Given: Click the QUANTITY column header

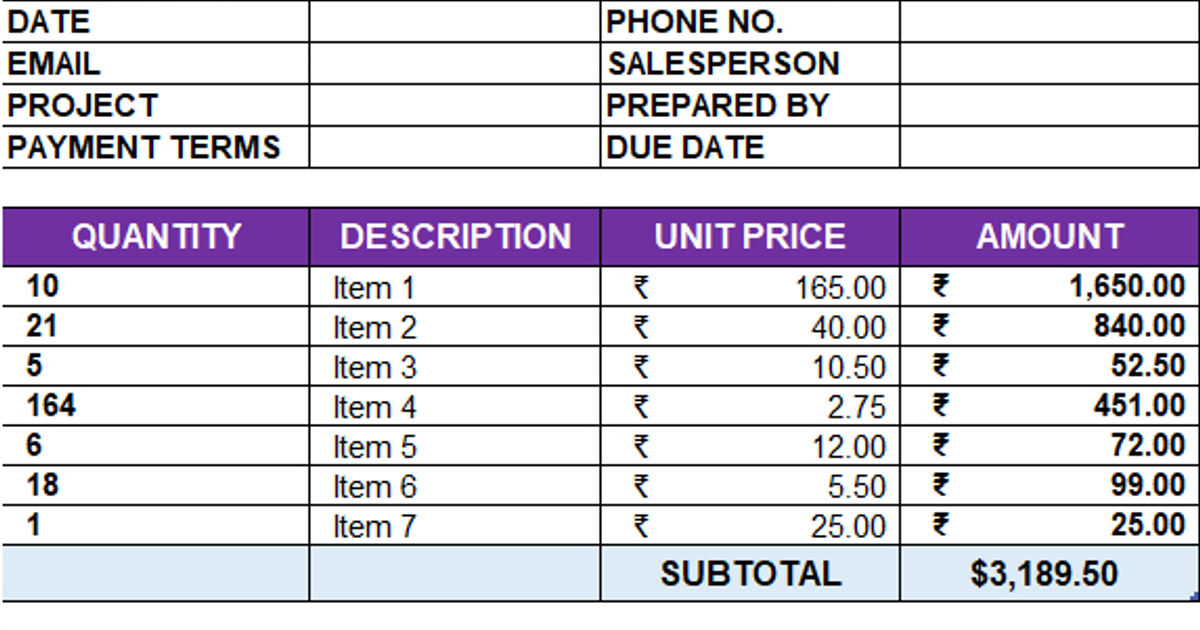Looking at the screenshot, I should (156, 237).
